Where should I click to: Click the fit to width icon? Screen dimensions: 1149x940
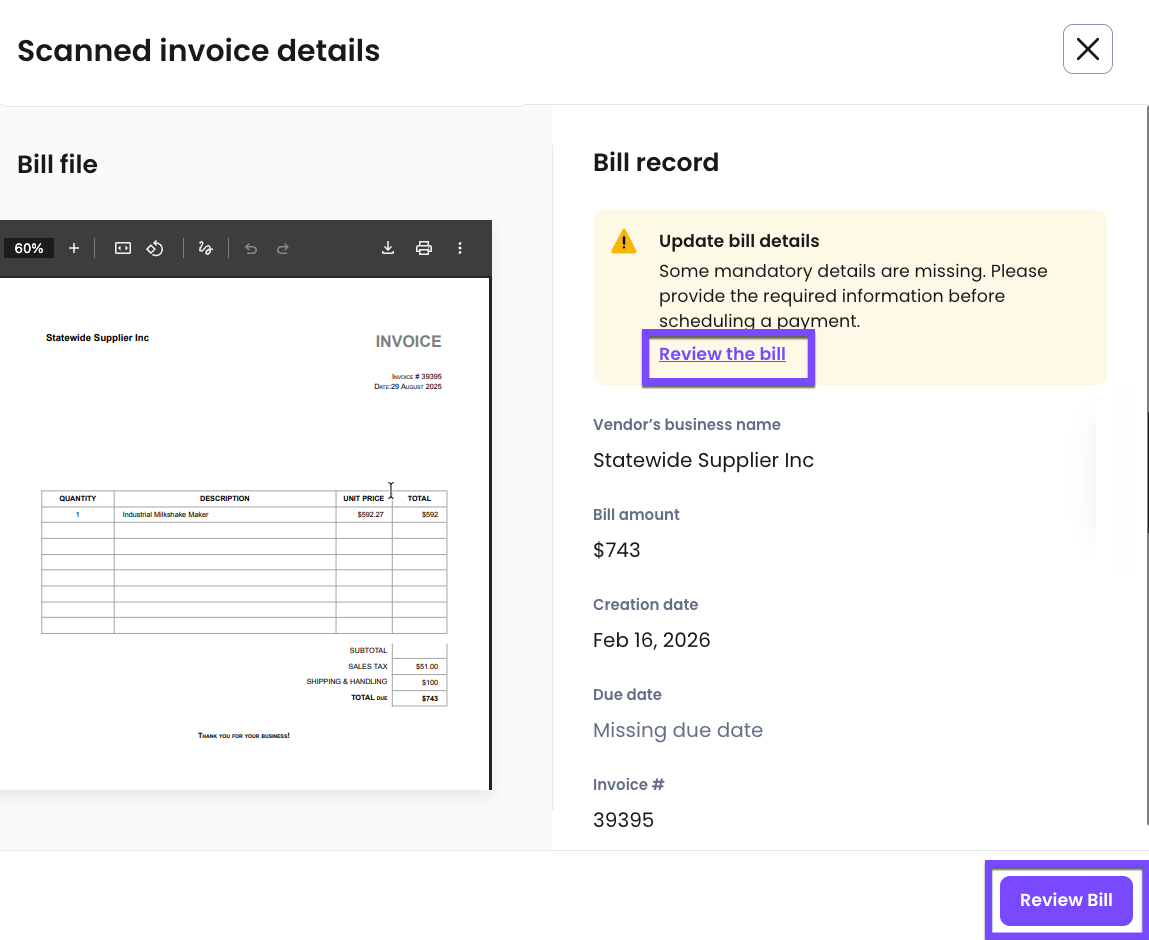tap(123, 248)
